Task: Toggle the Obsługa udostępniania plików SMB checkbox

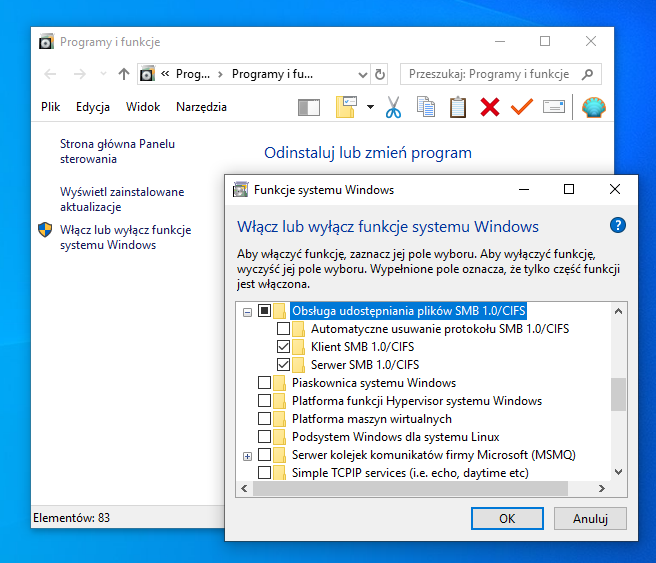Action: coord(264,310)
